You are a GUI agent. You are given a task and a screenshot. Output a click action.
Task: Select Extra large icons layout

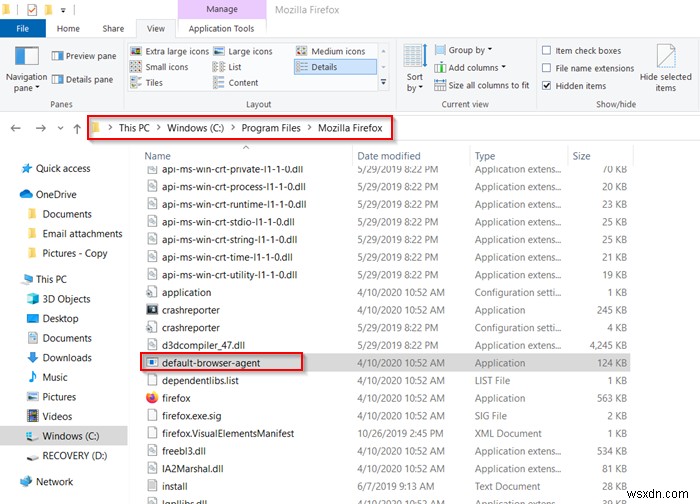click(x=170, y=51)
